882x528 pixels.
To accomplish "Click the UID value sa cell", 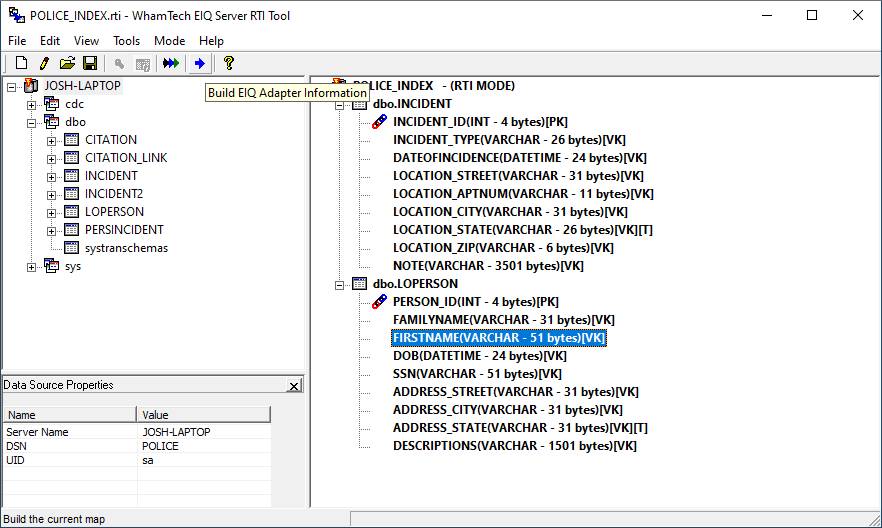I will tap(204, 460).
